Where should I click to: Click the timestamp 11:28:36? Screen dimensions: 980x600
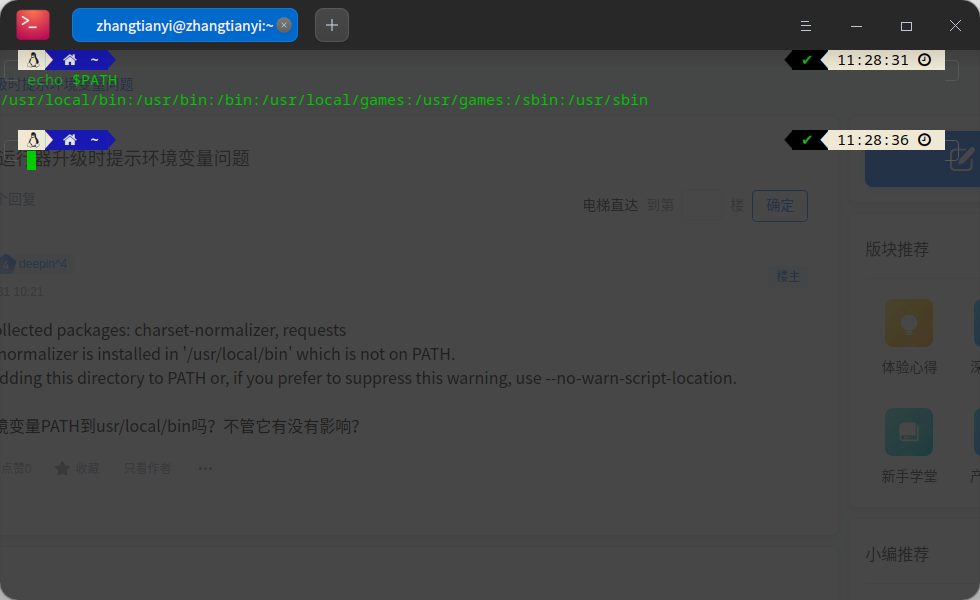point(872,140)
